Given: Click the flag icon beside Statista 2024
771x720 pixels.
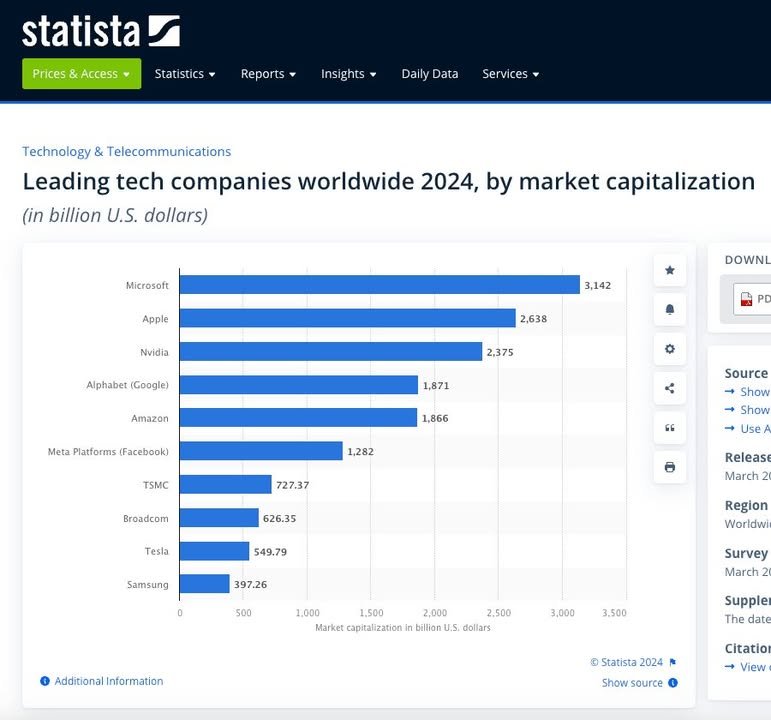Looking at the screenshot, I should tap(672, 662).
